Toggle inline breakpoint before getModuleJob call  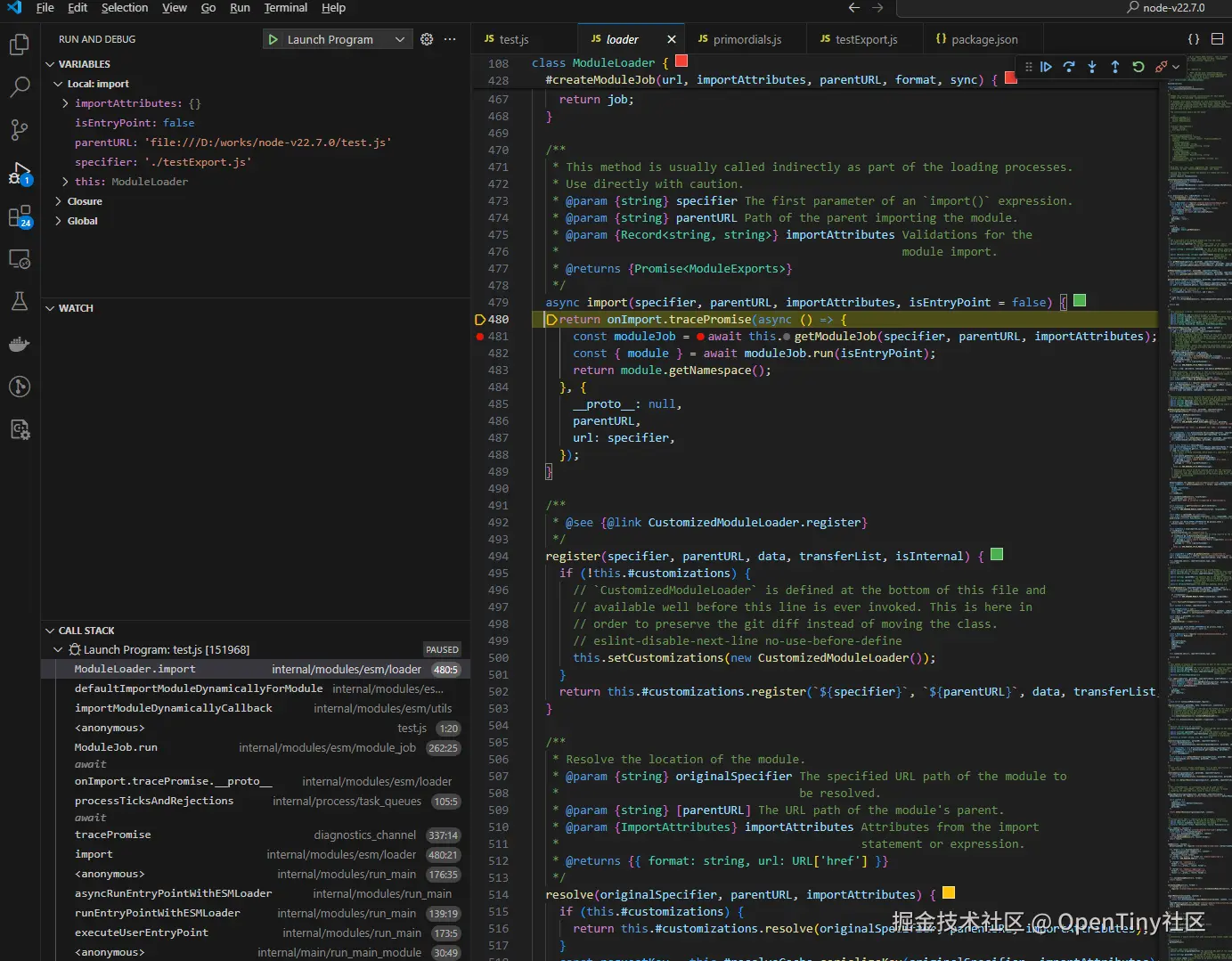[787, 337]
